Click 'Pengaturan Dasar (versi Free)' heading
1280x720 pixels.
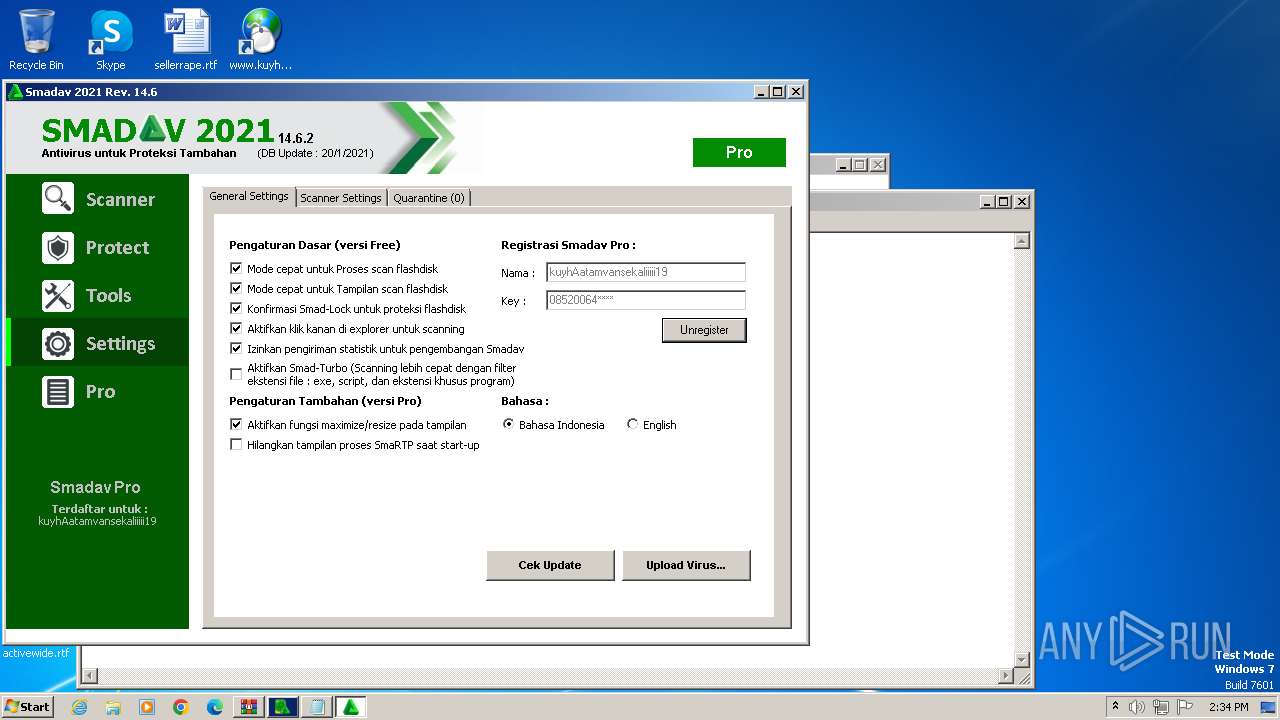click(315, 245)
